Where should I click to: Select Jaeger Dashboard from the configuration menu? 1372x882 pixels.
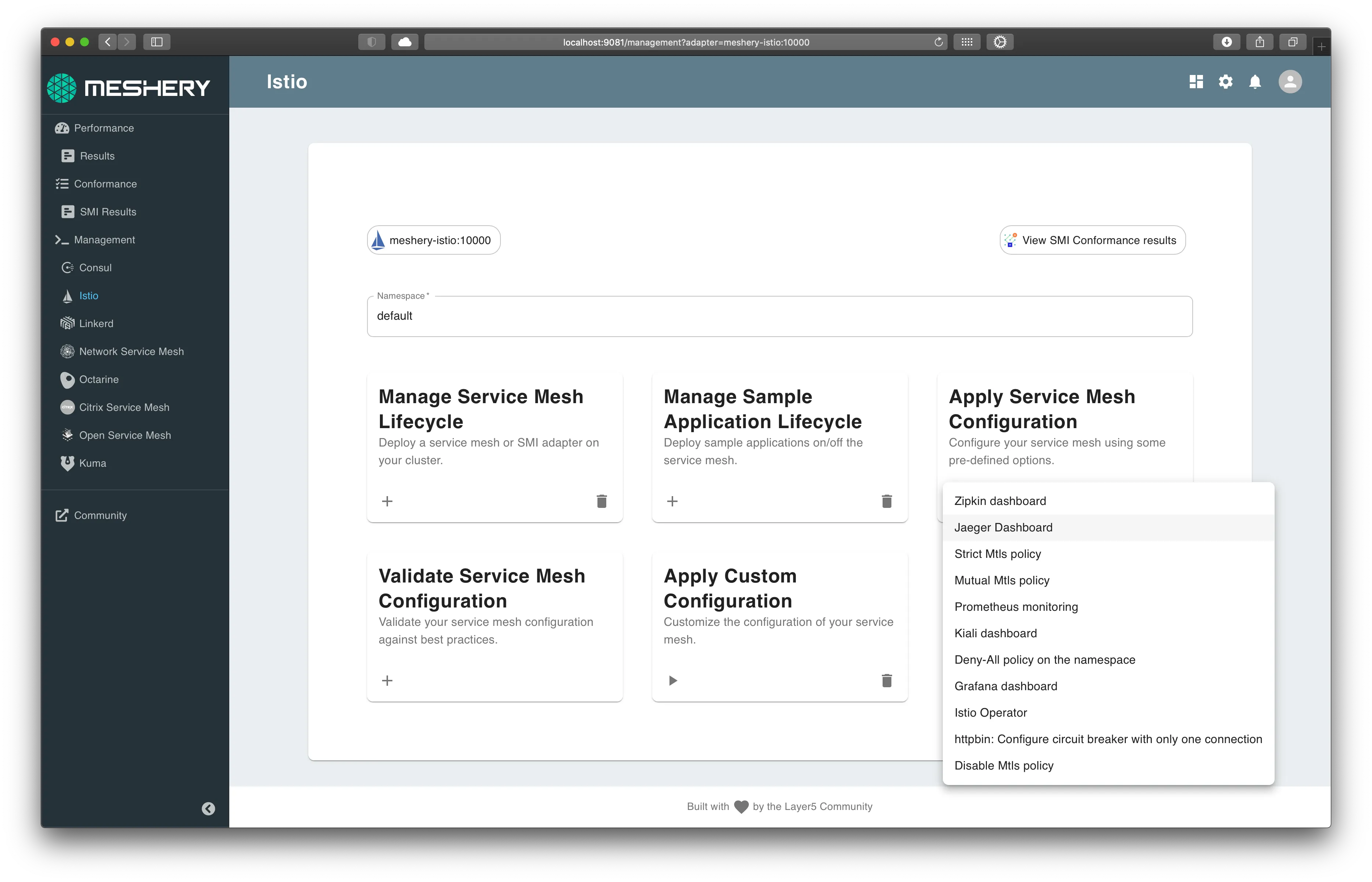(1003, 527)
